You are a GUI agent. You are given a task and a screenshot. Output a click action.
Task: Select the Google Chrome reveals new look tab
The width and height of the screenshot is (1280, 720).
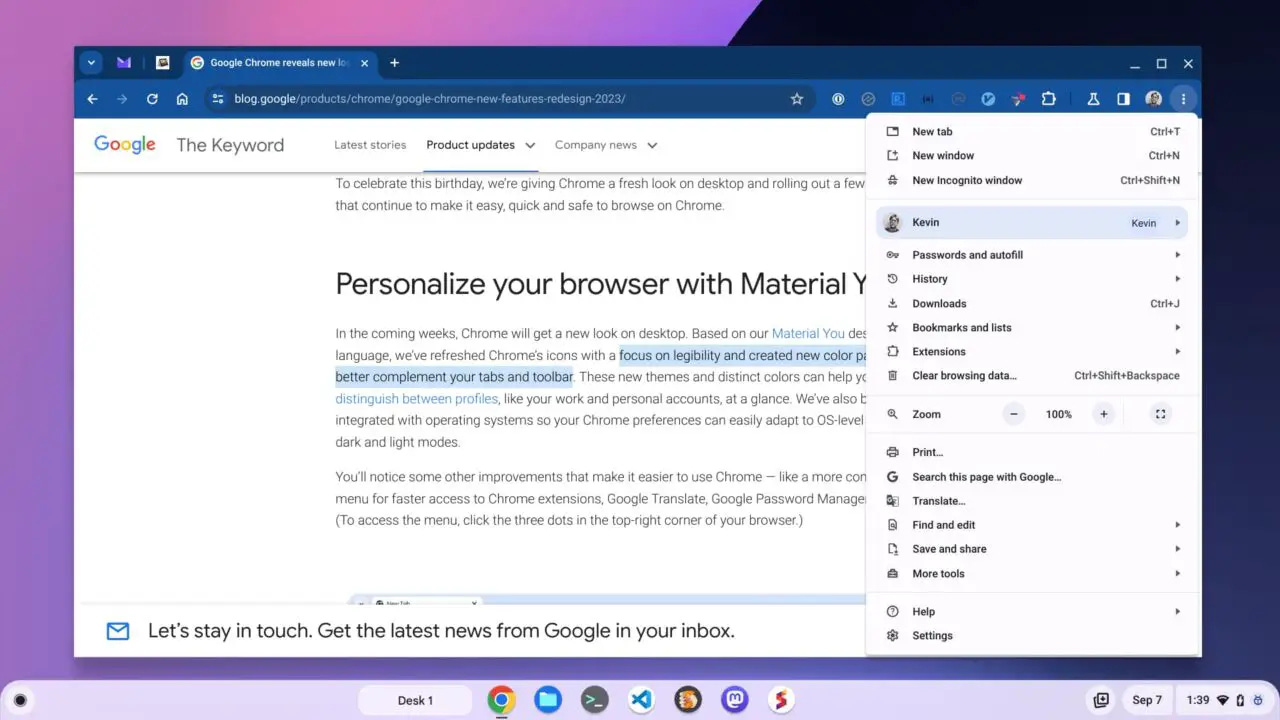[x=280, y=63]
